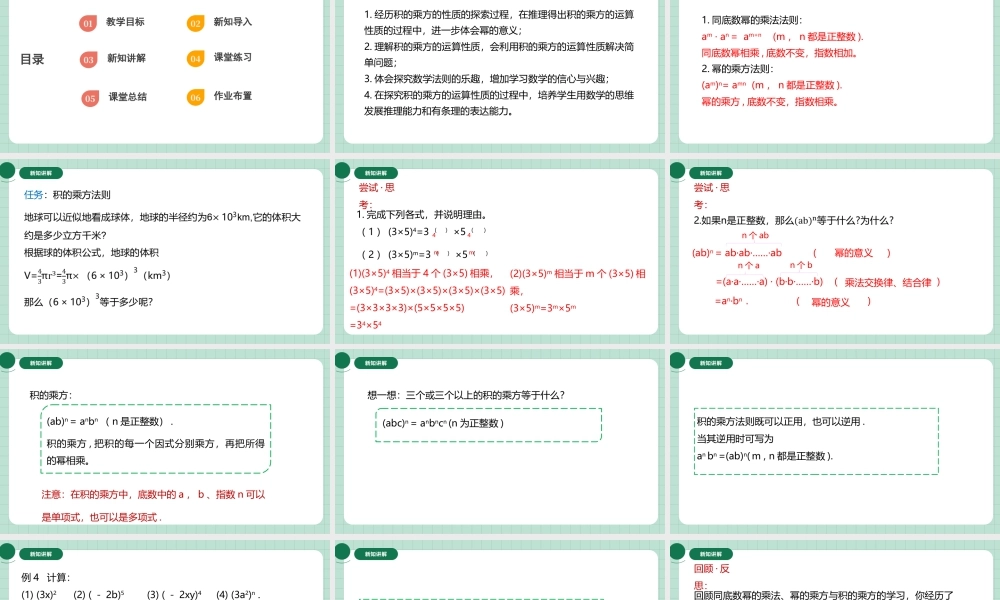Select the 05 课堂总结 red badge

[89, 99]
